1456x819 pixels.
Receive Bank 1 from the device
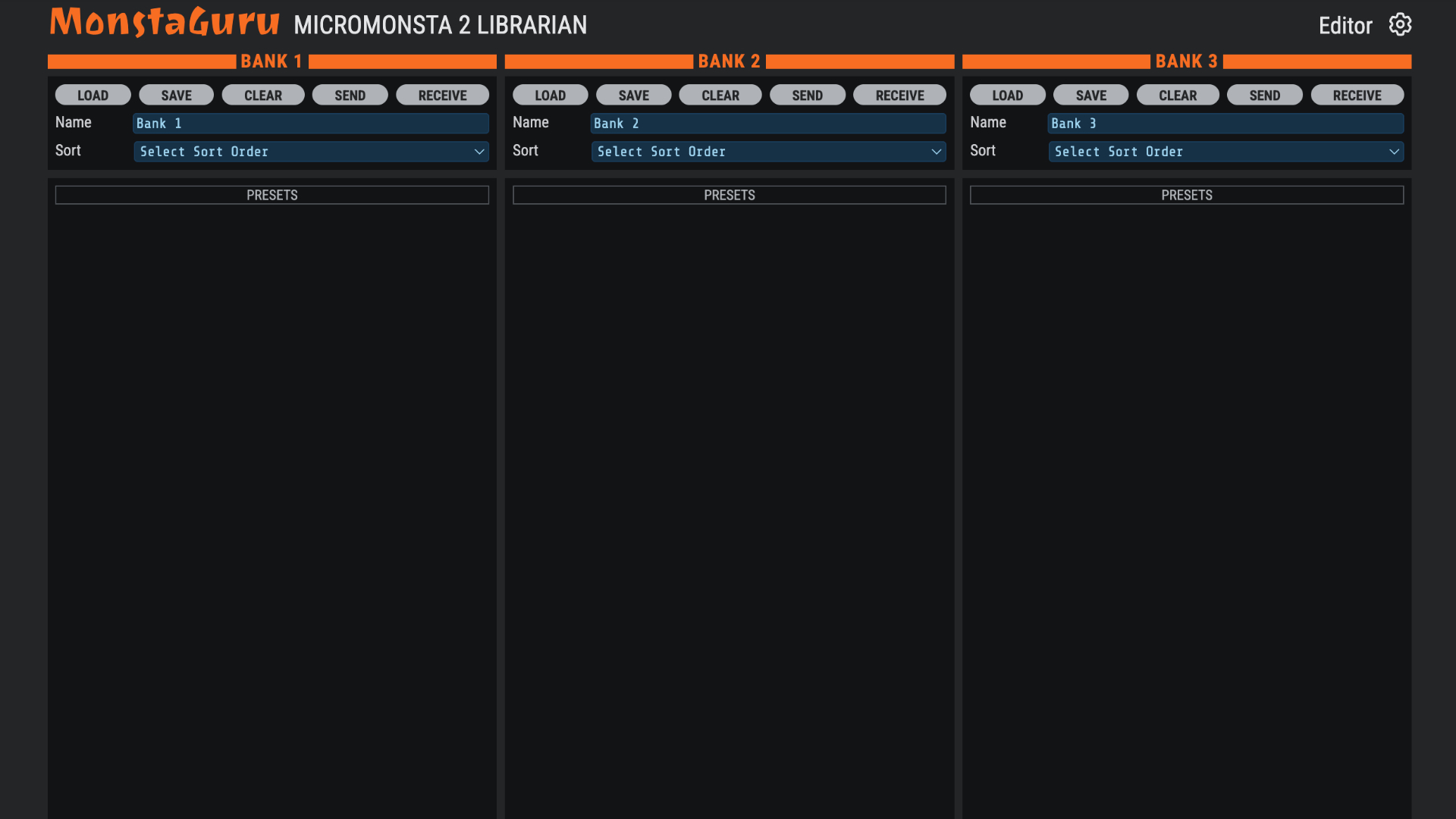click(x=442, y=96)
